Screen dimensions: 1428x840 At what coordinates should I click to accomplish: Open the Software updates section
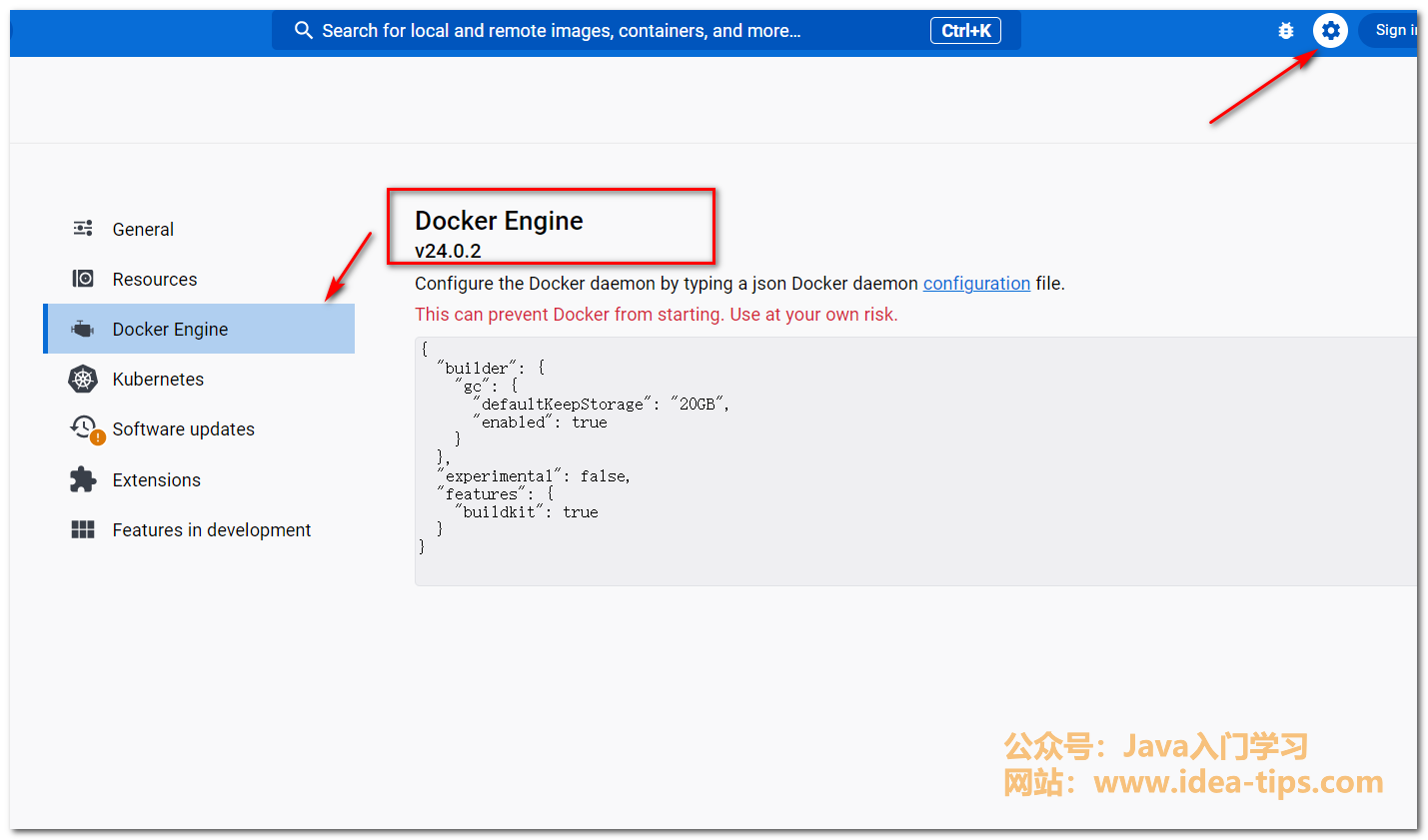[183, 429]
